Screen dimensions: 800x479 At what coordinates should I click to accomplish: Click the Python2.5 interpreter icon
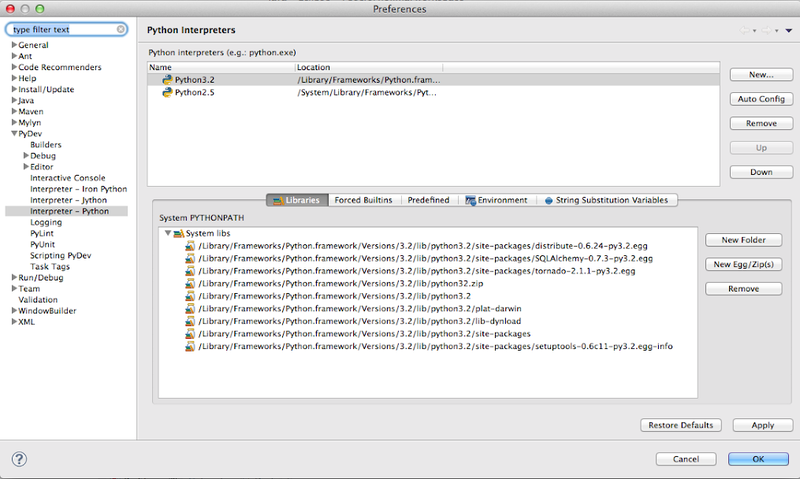(167, 92)
